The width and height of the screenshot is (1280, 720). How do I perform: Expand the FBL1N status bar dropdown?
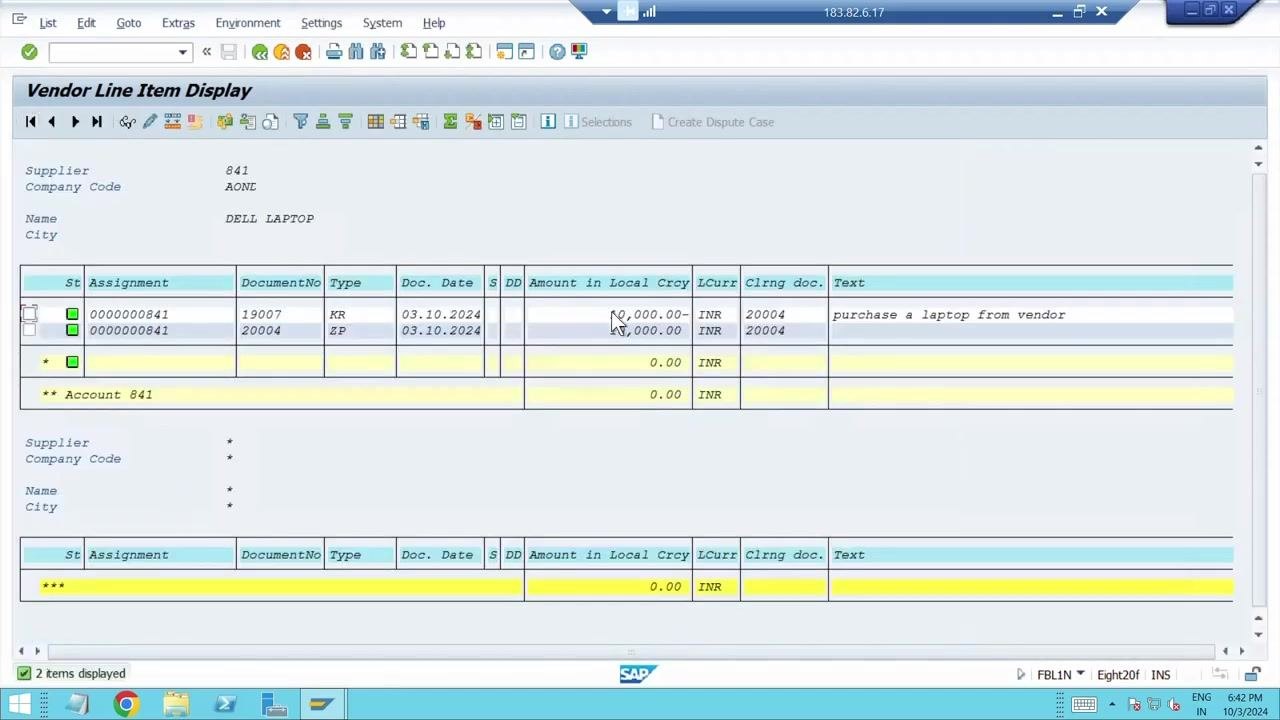coord(1080,674)
